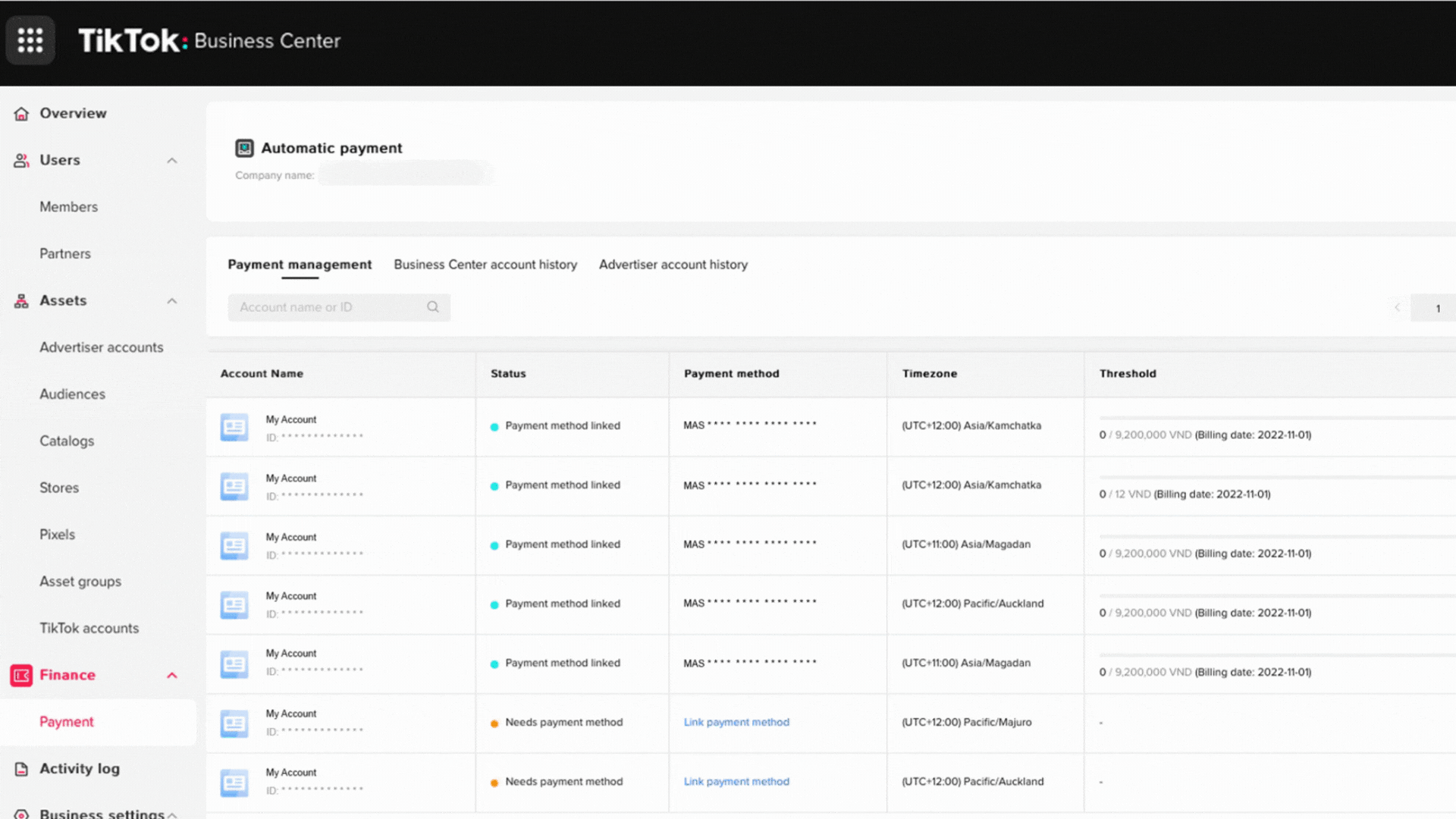Click the Overview home icon
The width and height of the screenshot is (1456, 819).
(x=21, y=114)
